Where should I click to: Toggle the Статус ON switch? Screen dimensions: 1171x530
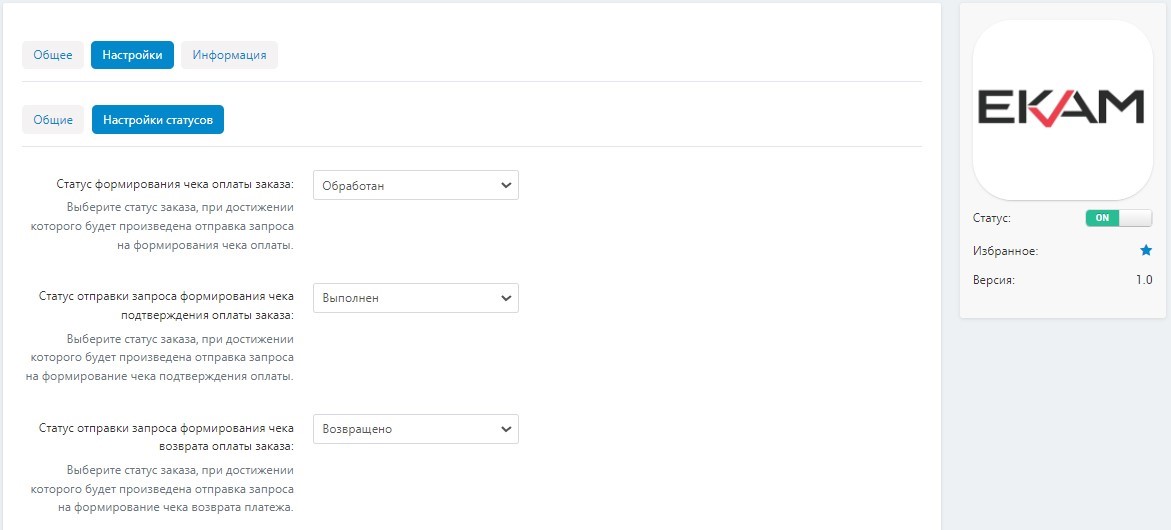pos(1119,218)
